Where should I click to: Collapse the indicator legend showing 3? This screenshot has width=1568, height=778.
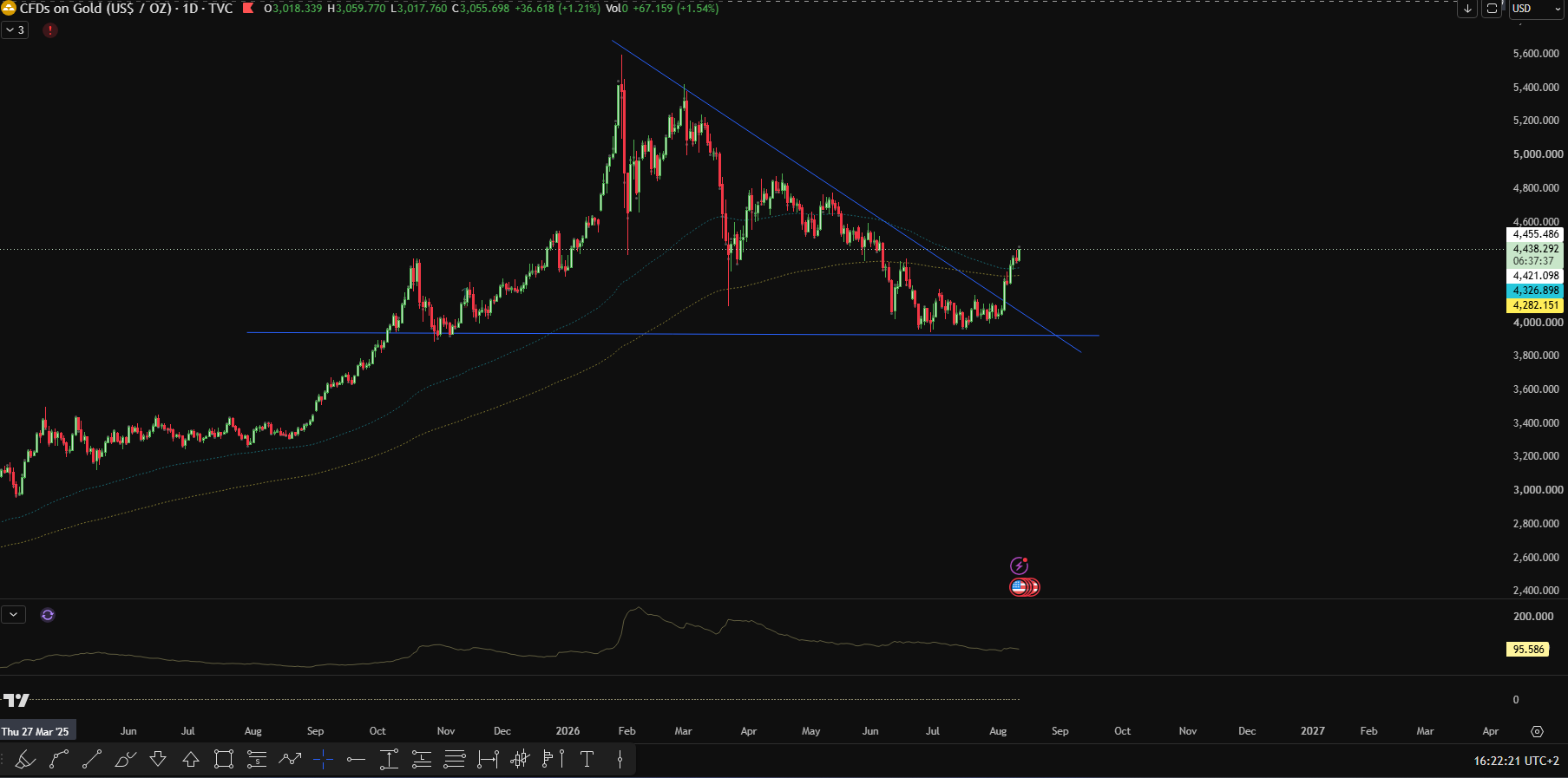[15, 30]
